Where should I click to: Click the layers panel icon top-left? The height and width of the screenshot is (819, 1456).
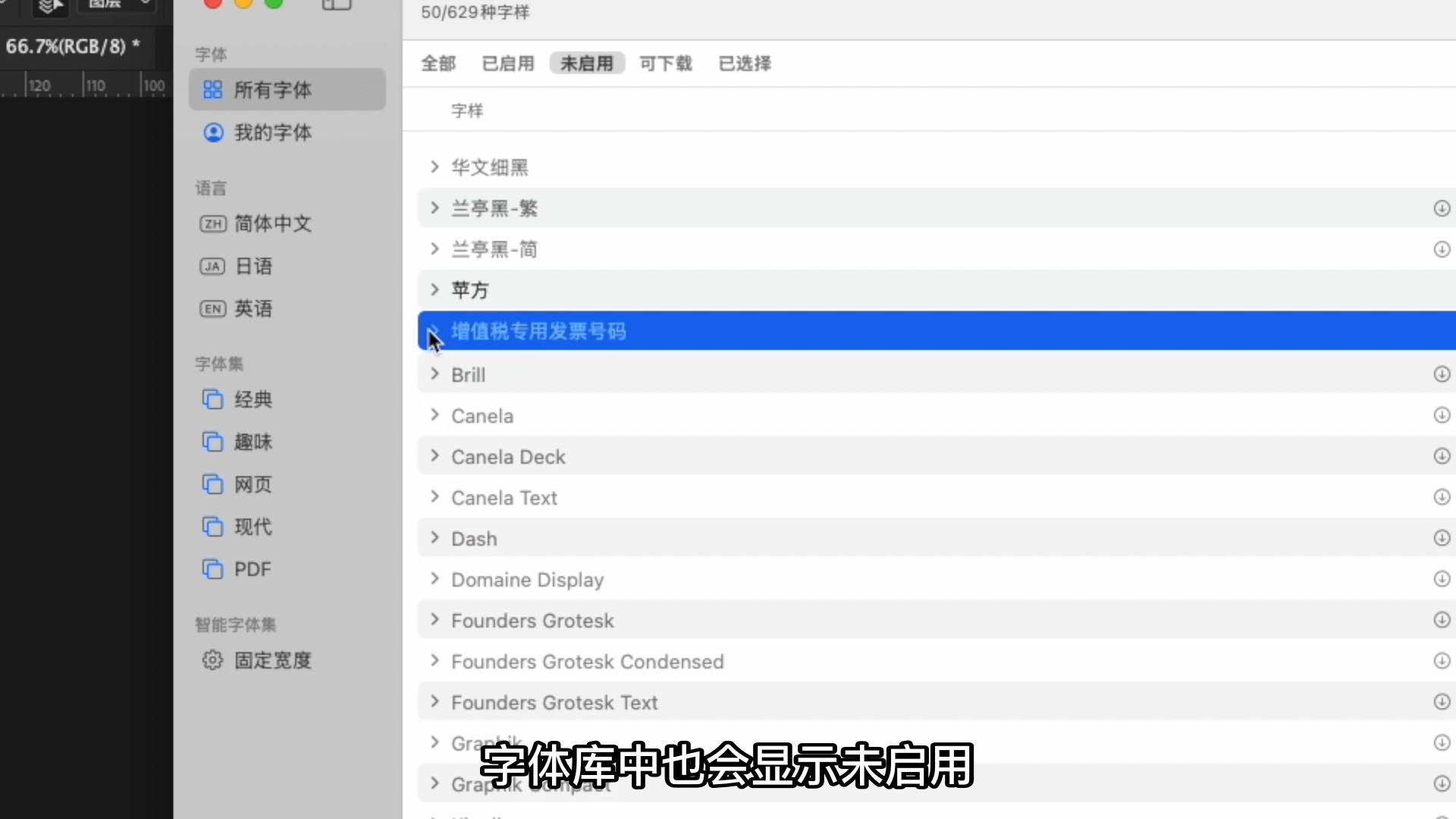(x=50, y=6)
